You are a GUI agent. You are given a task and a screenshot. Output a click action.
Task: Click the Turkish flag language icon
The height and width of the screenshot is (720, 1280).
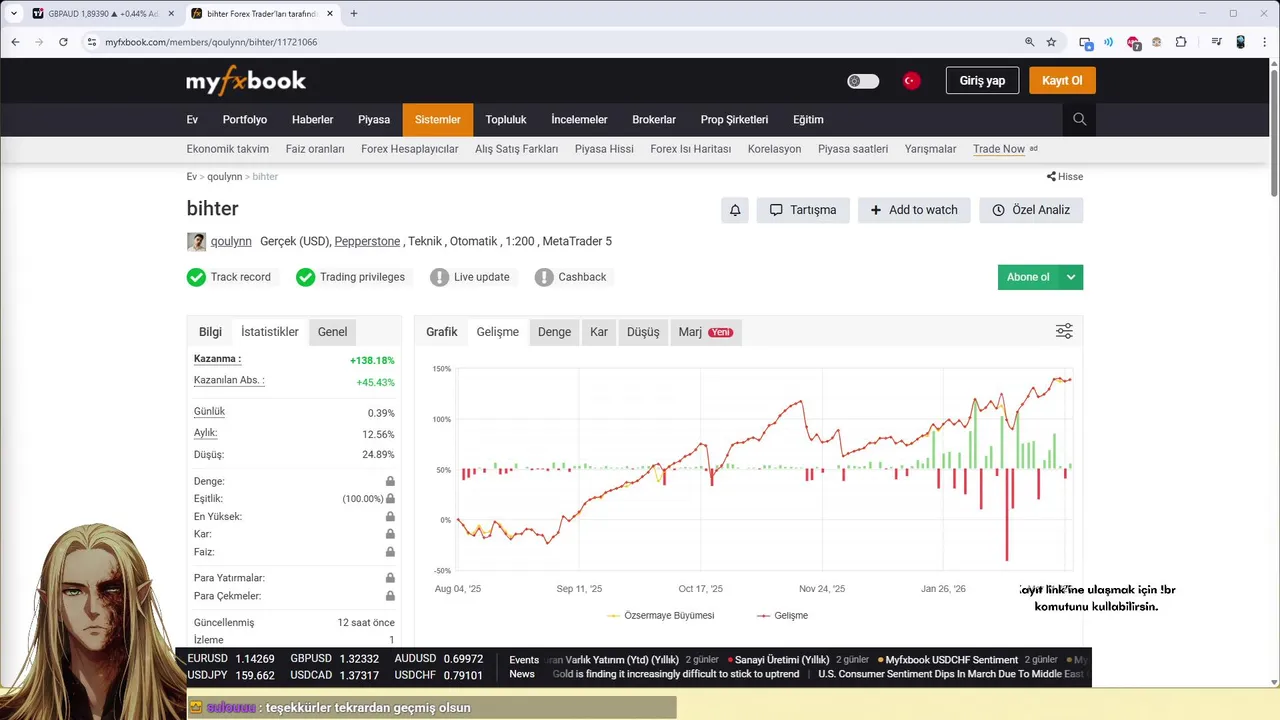pyautogui.click(x=911, y=81)
